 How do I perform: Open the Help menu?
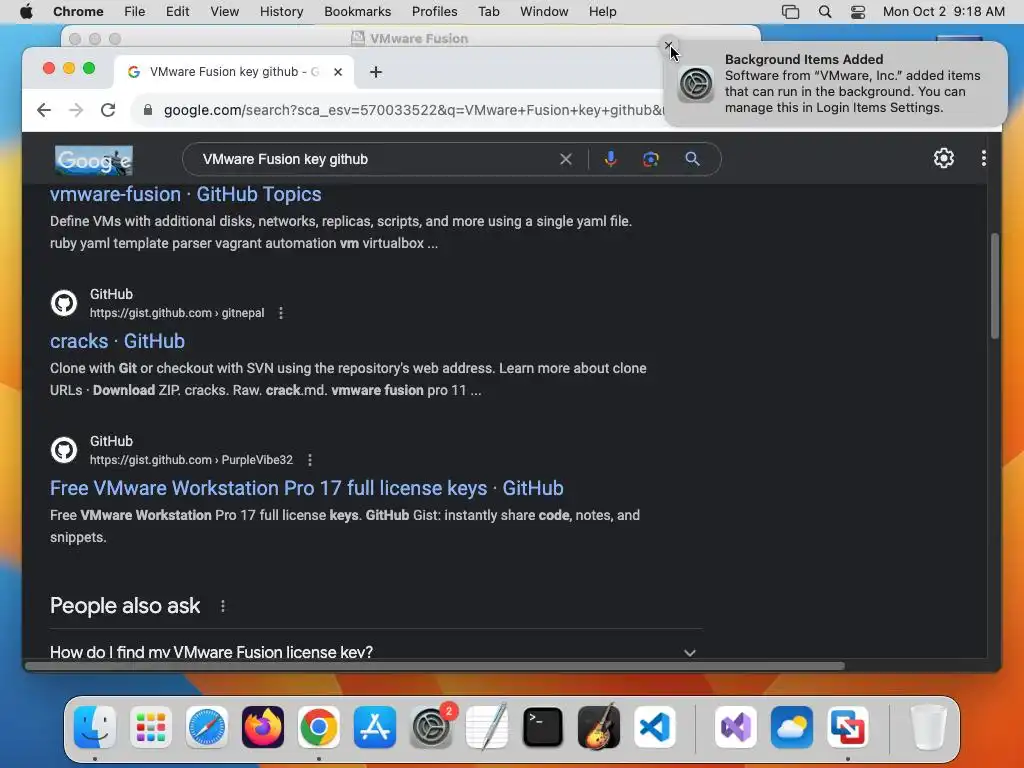click(x=602, y=12)
